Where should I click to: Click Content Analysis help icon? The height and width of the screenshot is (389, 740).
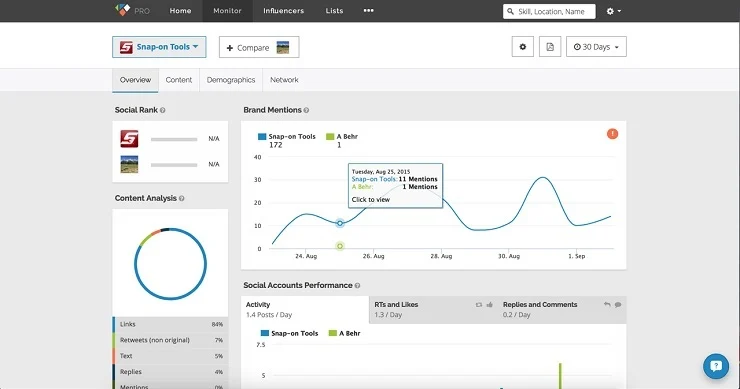click(x=182, y=198)
